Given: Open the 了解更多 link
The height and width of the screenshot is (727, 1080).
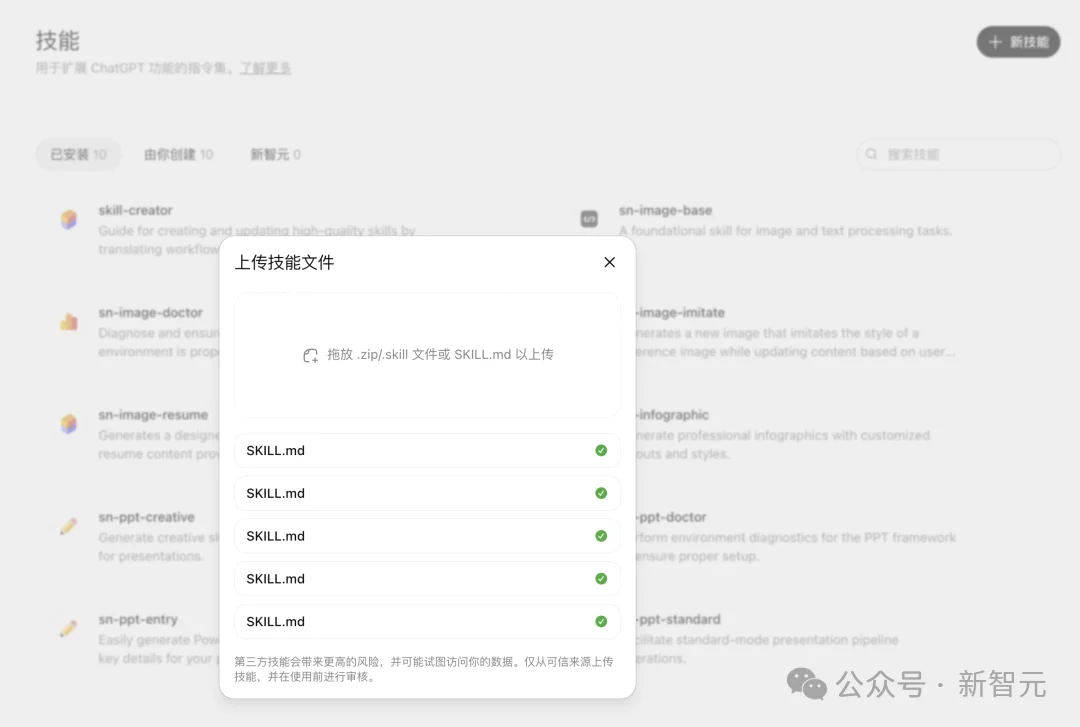Looking at the screenshot, I should (x=265, y=68).
